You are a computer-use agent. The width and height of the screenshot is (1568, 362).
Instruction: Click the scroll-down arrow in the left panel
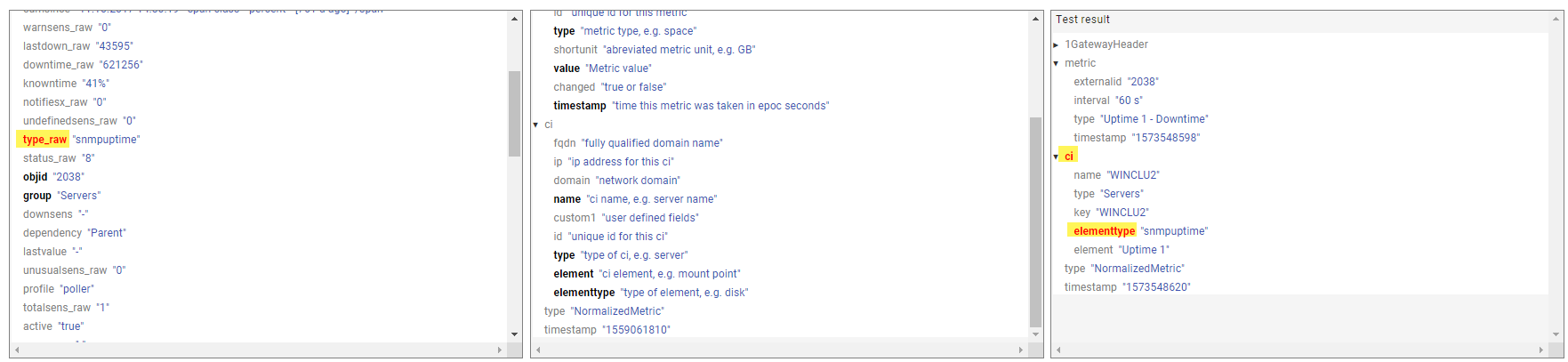(514, 334)
